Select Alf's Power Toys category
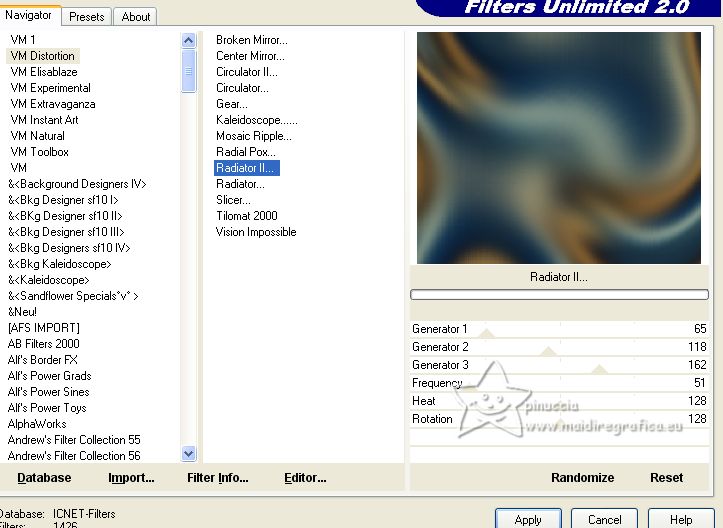The height and width of the screenshot is (528, 723). [47, 408]
